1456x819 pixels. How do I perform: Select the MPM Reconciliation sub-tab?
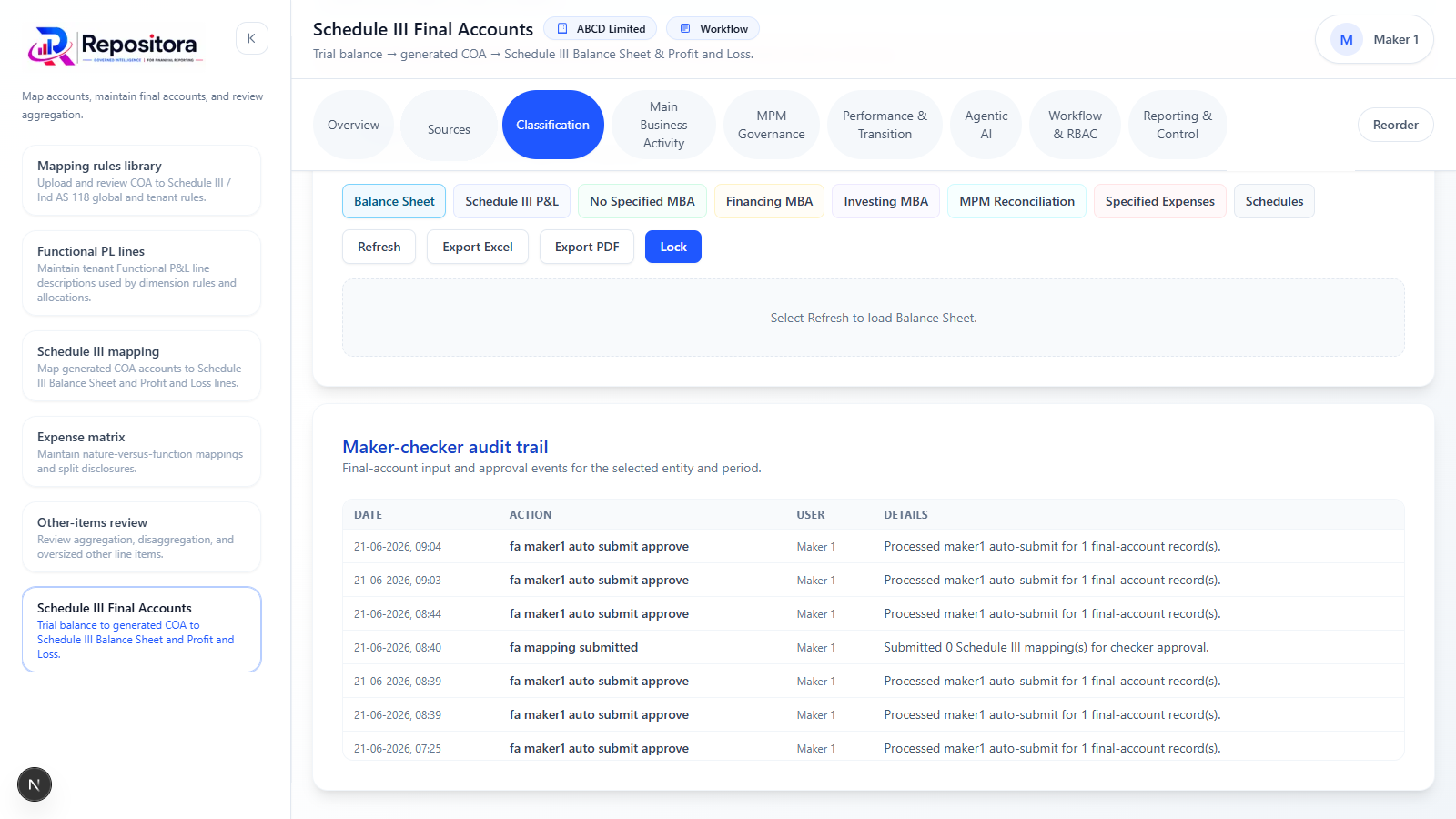click(x=1016, y=201)
